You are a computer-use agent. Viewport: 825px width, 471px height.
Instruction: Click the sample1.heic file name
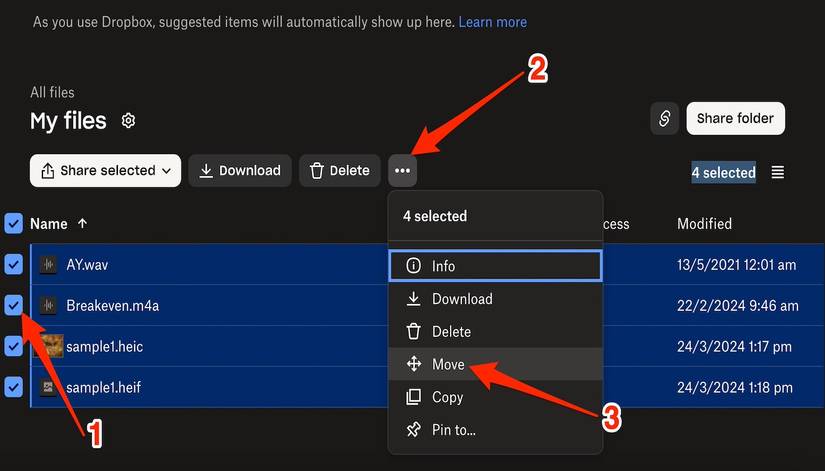coord(104,346)
